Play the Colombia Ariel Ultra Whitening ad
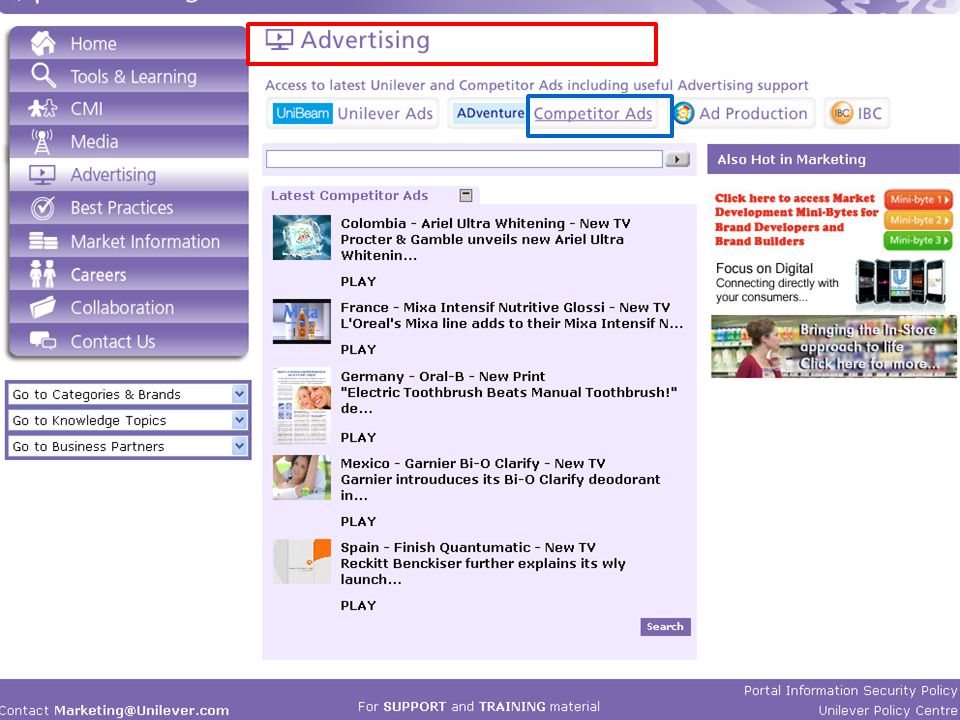The height and width of the screenshot is (720, 960). (x=358, y=282)
